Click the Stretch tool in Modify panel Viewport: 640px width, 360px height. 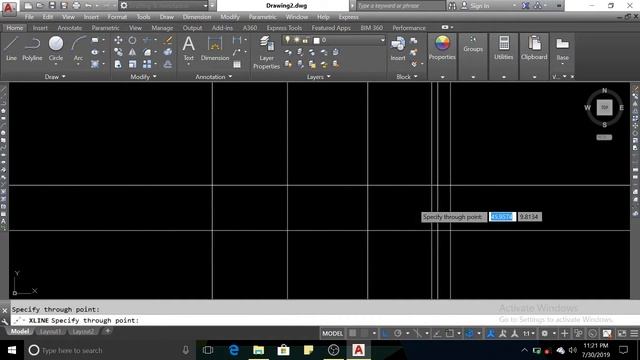pos(118,64)
